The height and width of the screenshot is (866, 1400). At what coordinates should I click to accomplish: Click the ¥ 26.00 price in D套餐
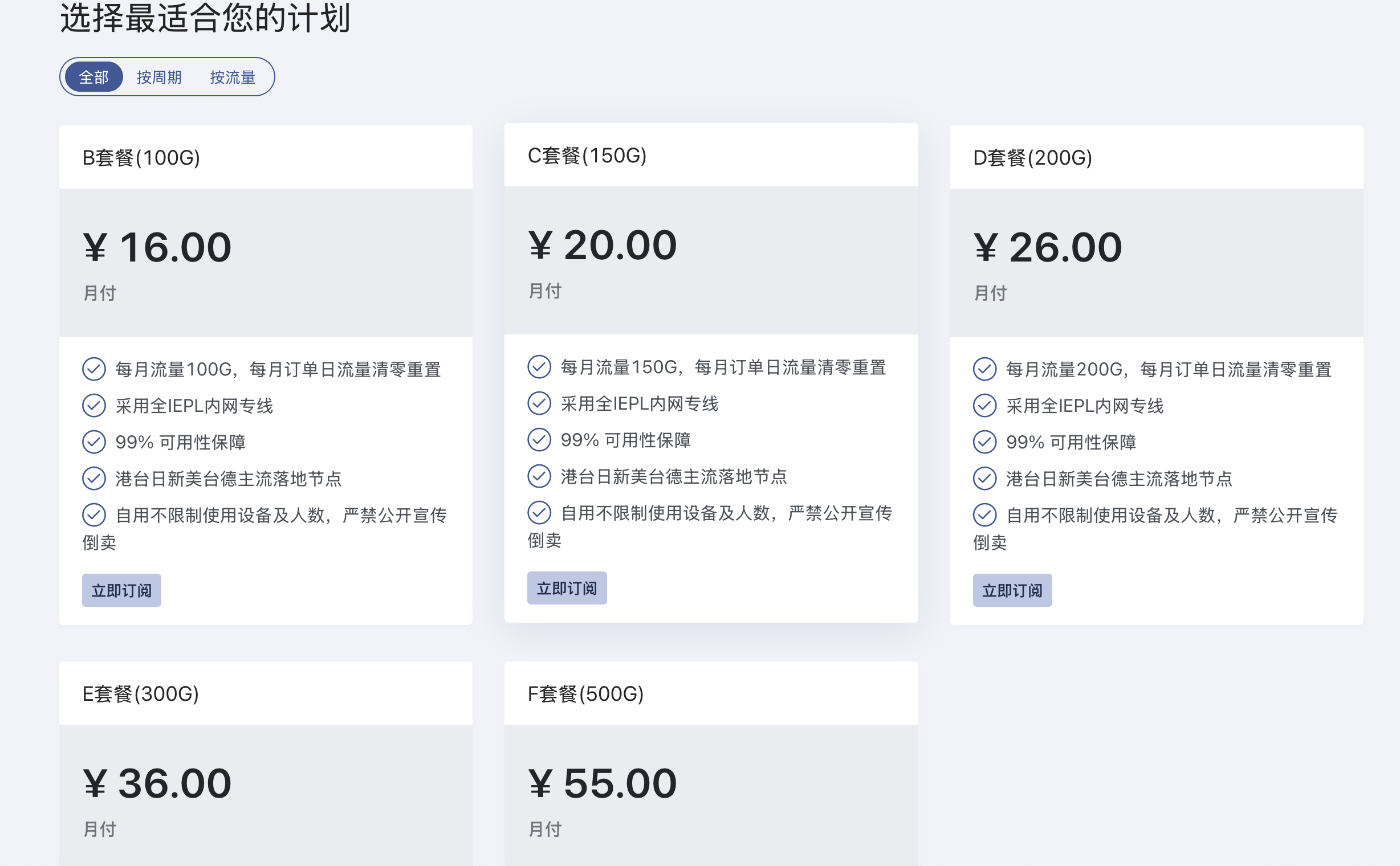1047,247
